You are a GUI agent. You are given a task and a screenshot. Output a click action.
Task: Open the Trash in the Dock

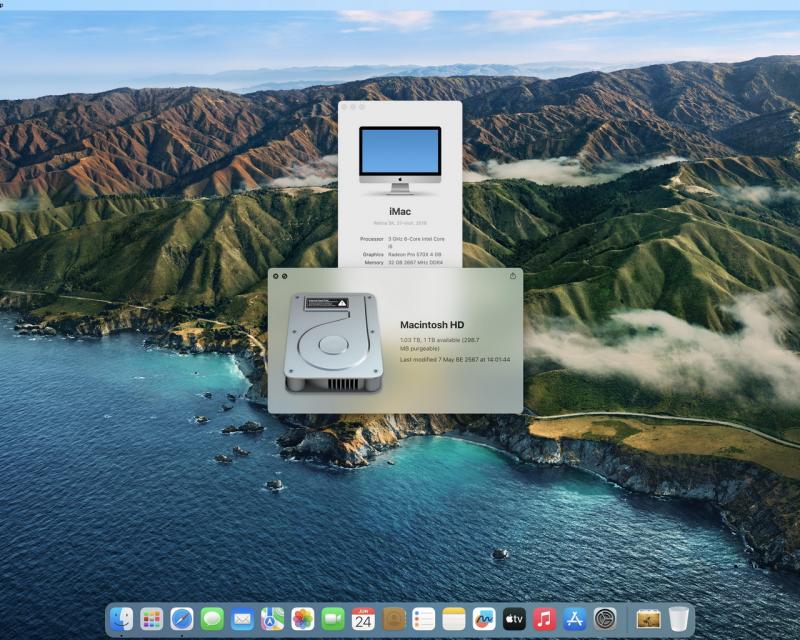click(x=679, y=619)
